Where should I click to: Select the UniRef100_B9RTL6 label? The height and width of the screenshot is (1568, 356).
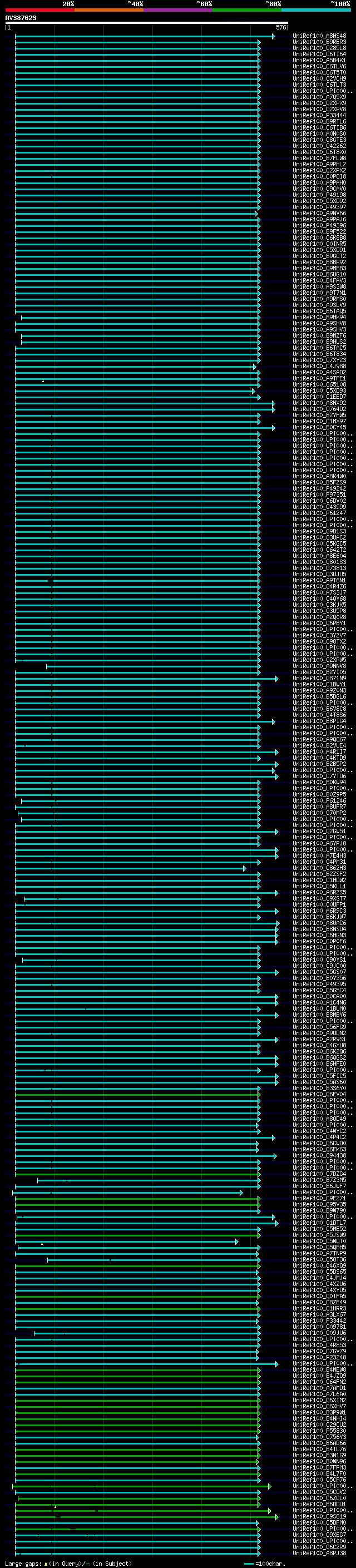(319, 122)
